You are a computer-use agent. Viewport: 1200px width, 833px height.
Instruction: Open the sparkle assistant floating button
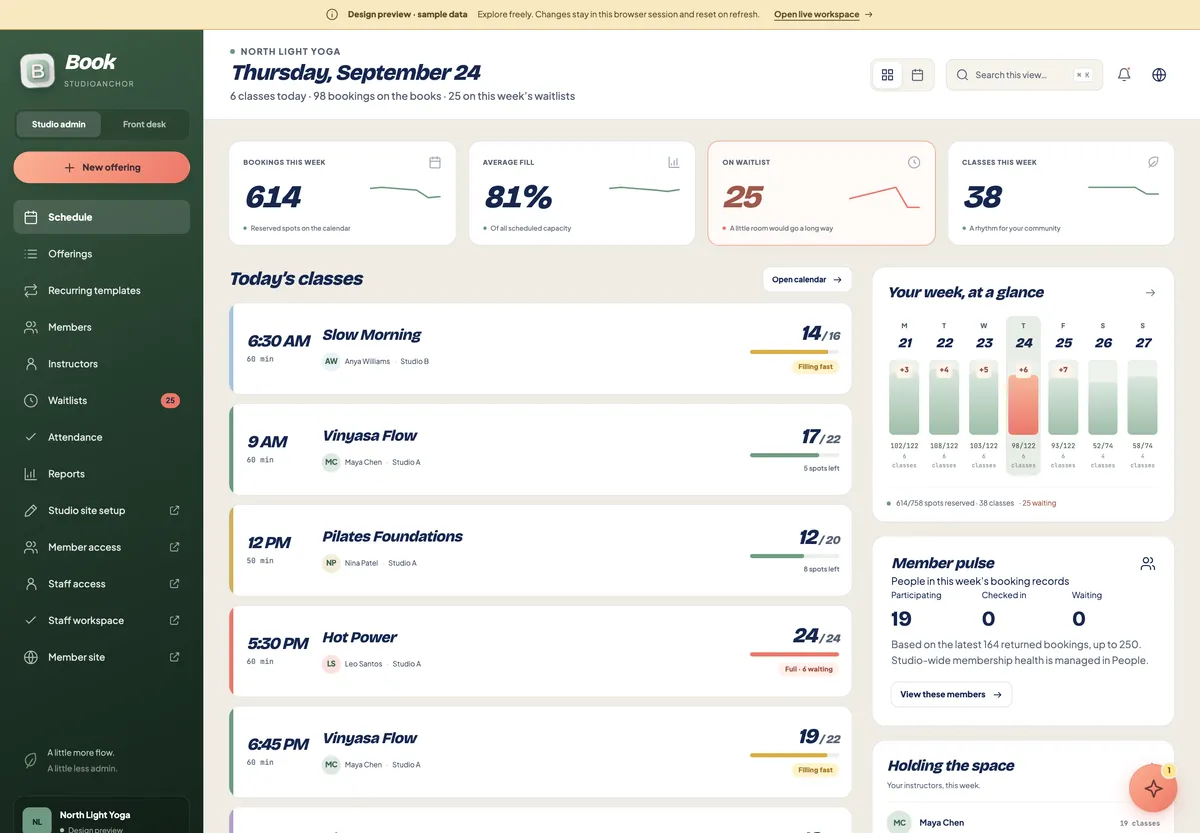(x=1153, y=788)
